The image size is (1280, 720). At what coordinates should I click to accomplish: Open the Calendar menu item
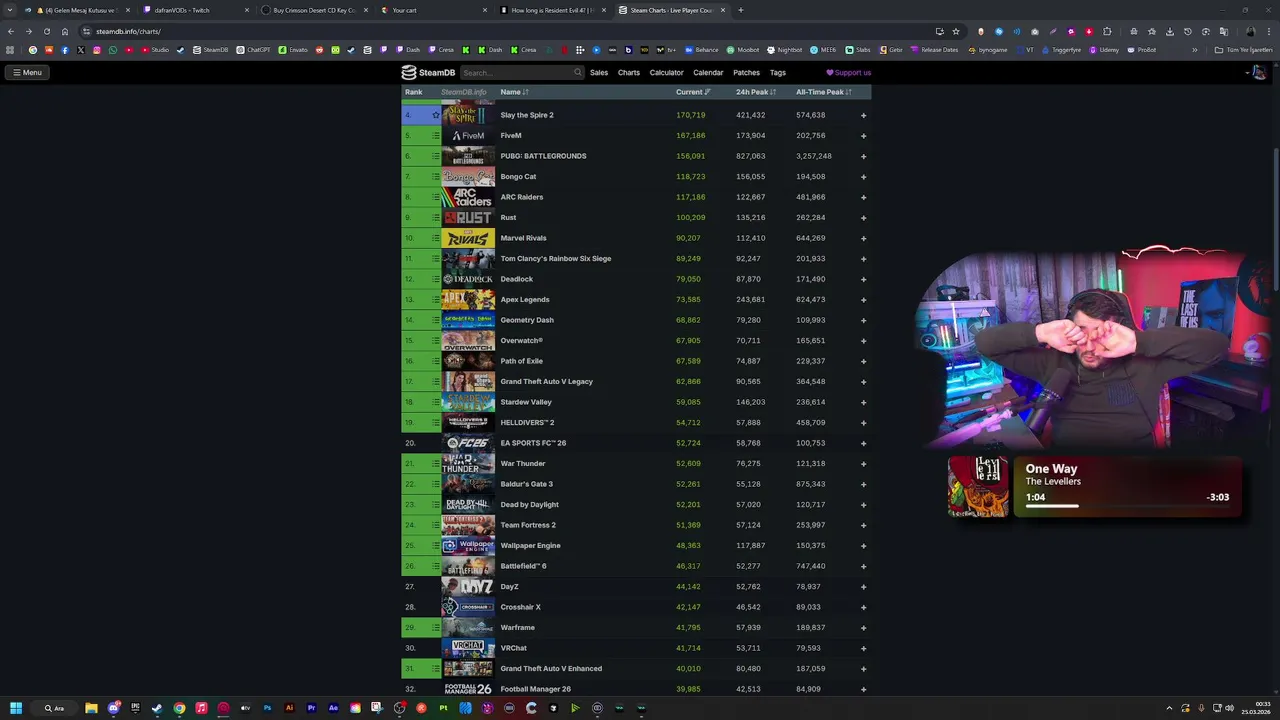coord(708,72)
